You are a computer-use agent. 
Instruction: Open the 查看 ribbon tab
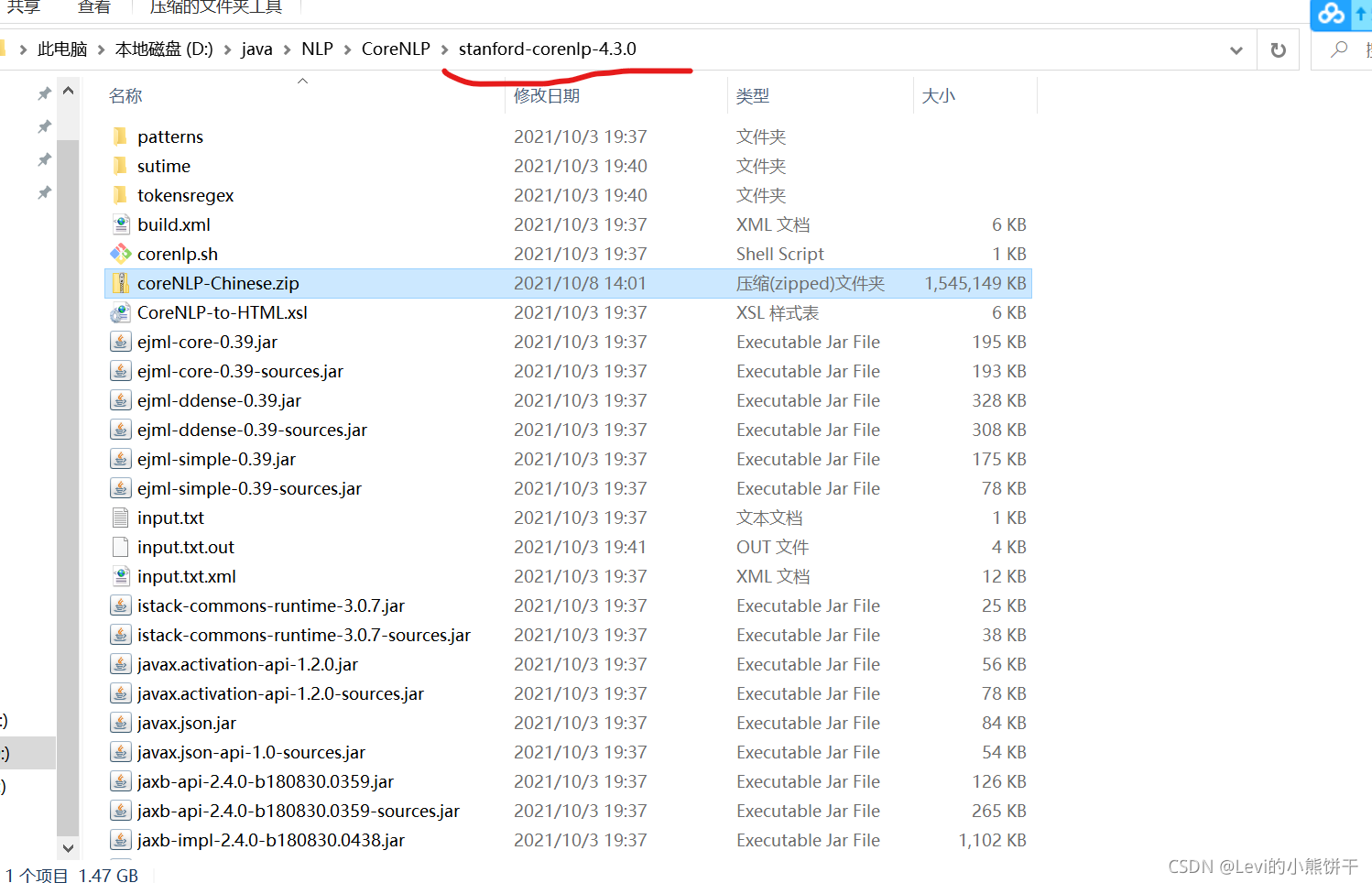pyautogui.click(x=93, y=7)
